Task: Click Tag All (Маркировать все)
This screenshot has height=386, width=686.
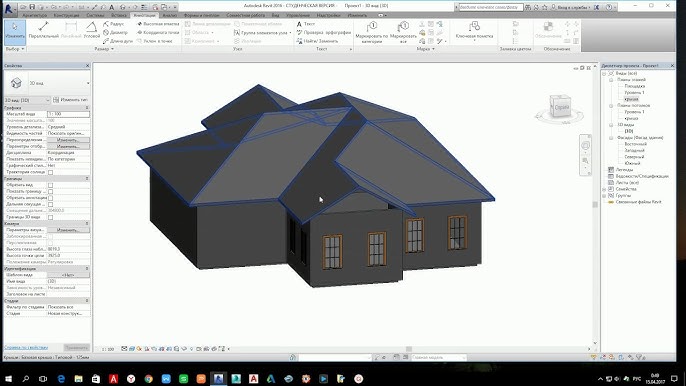Action: [403, 32]
